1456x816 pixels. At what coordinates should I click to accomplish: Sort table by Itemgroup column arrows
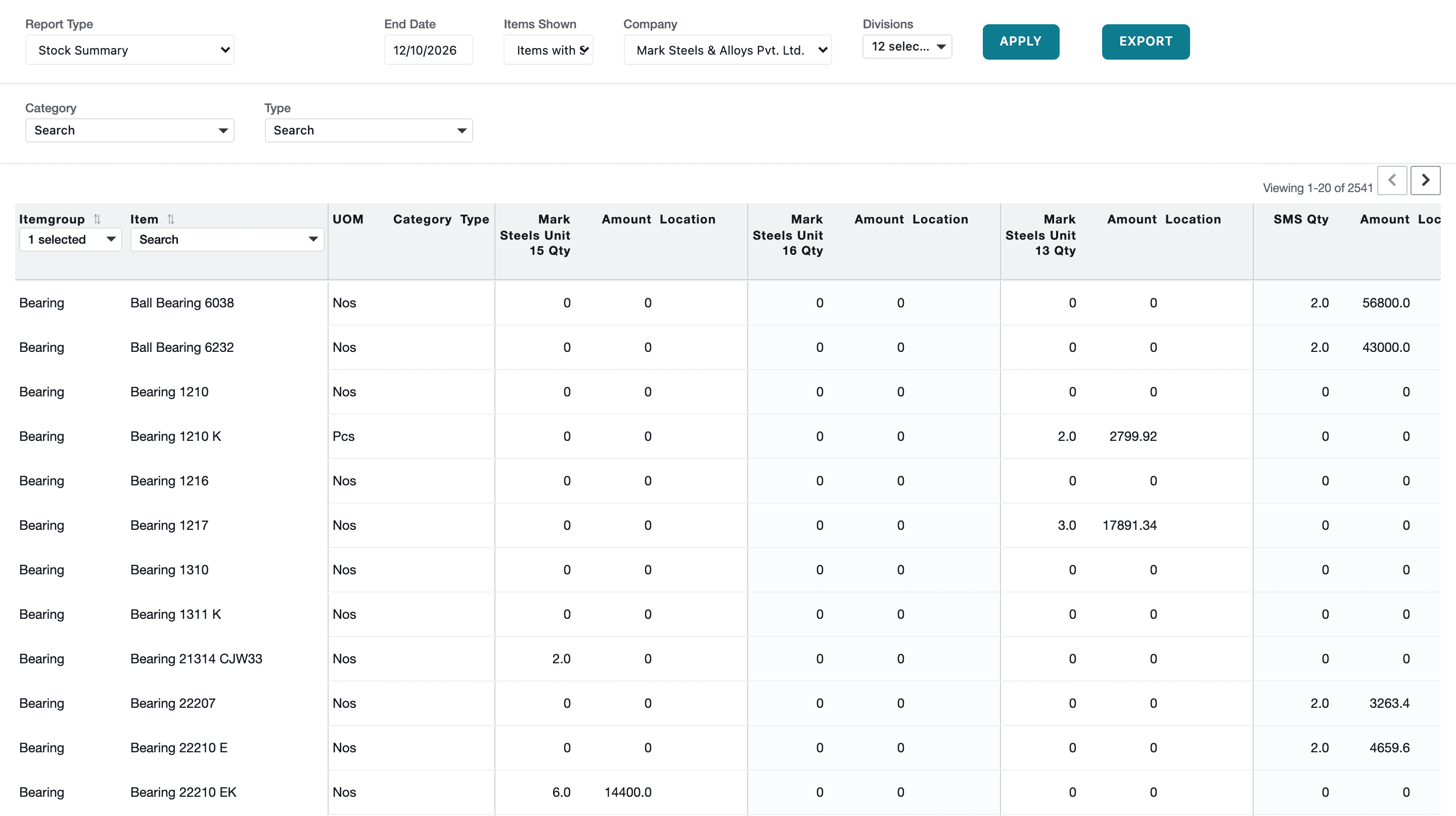point(97,219)
